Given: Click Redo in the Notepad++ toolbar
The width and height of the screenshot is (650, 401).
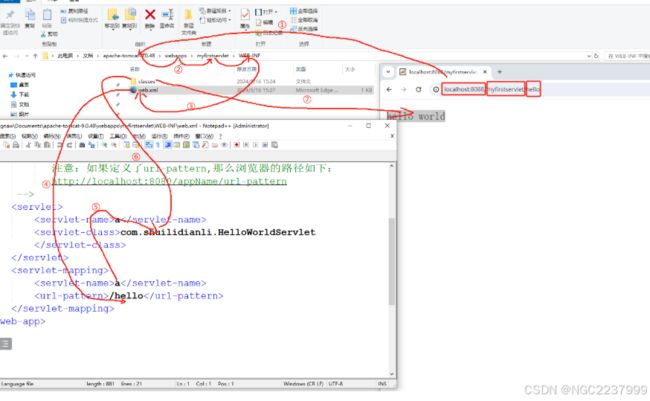Looking at the screenshot, I should point(69,145).
